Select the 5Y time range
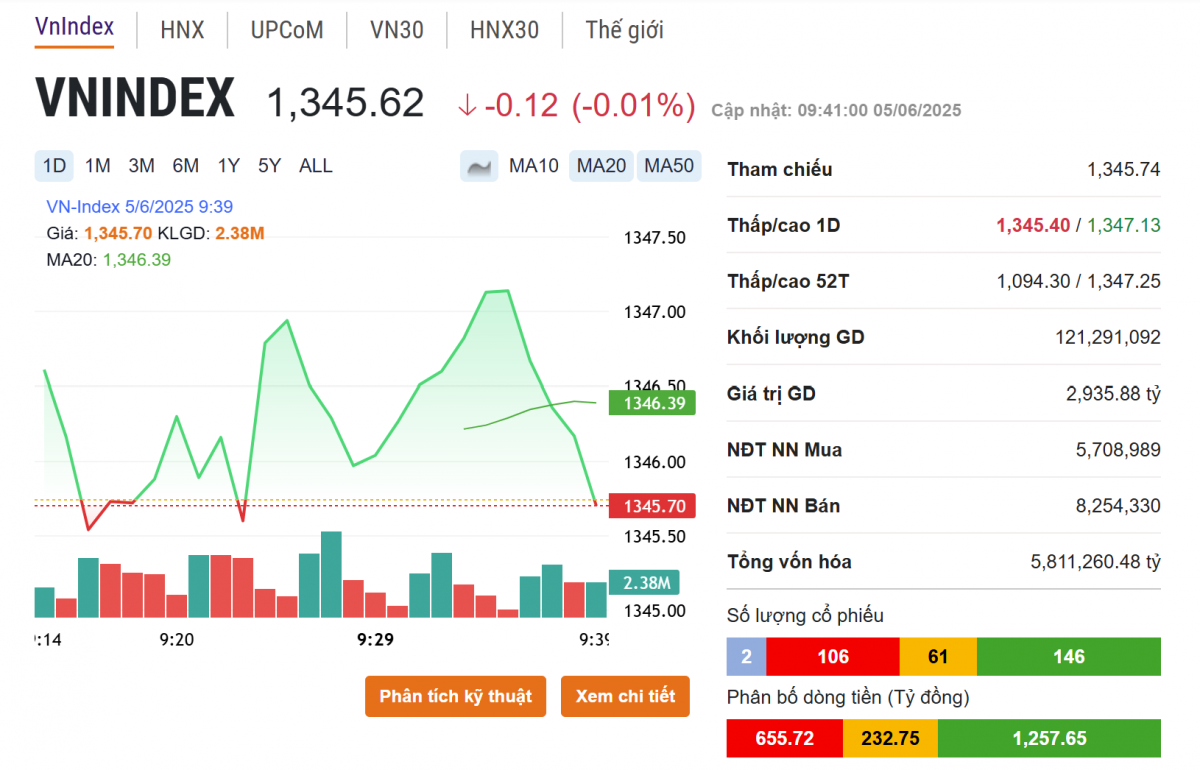This screenshot has width=1200, height=770. [269, 166]
